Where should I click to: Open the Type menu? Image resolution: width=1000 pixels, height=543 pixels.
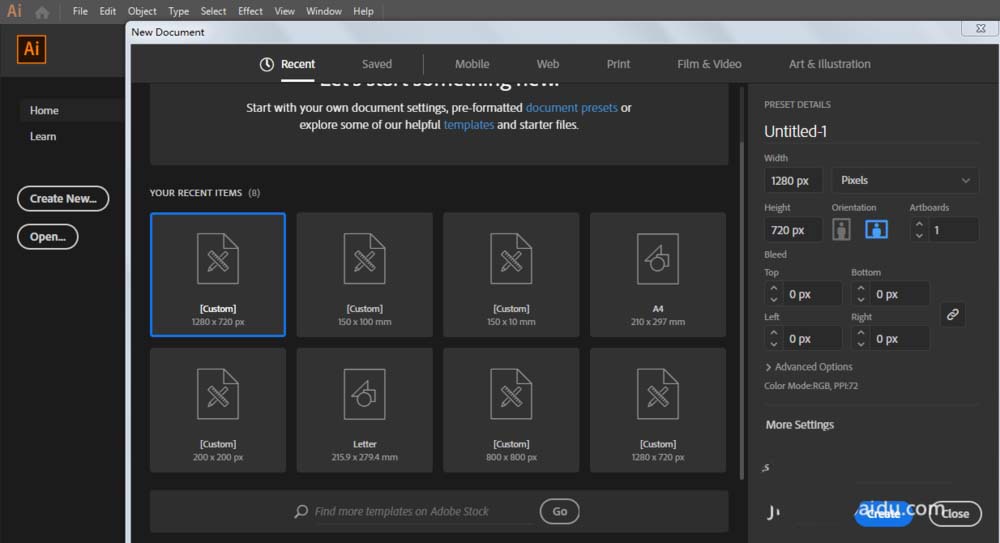click(178, 11)
